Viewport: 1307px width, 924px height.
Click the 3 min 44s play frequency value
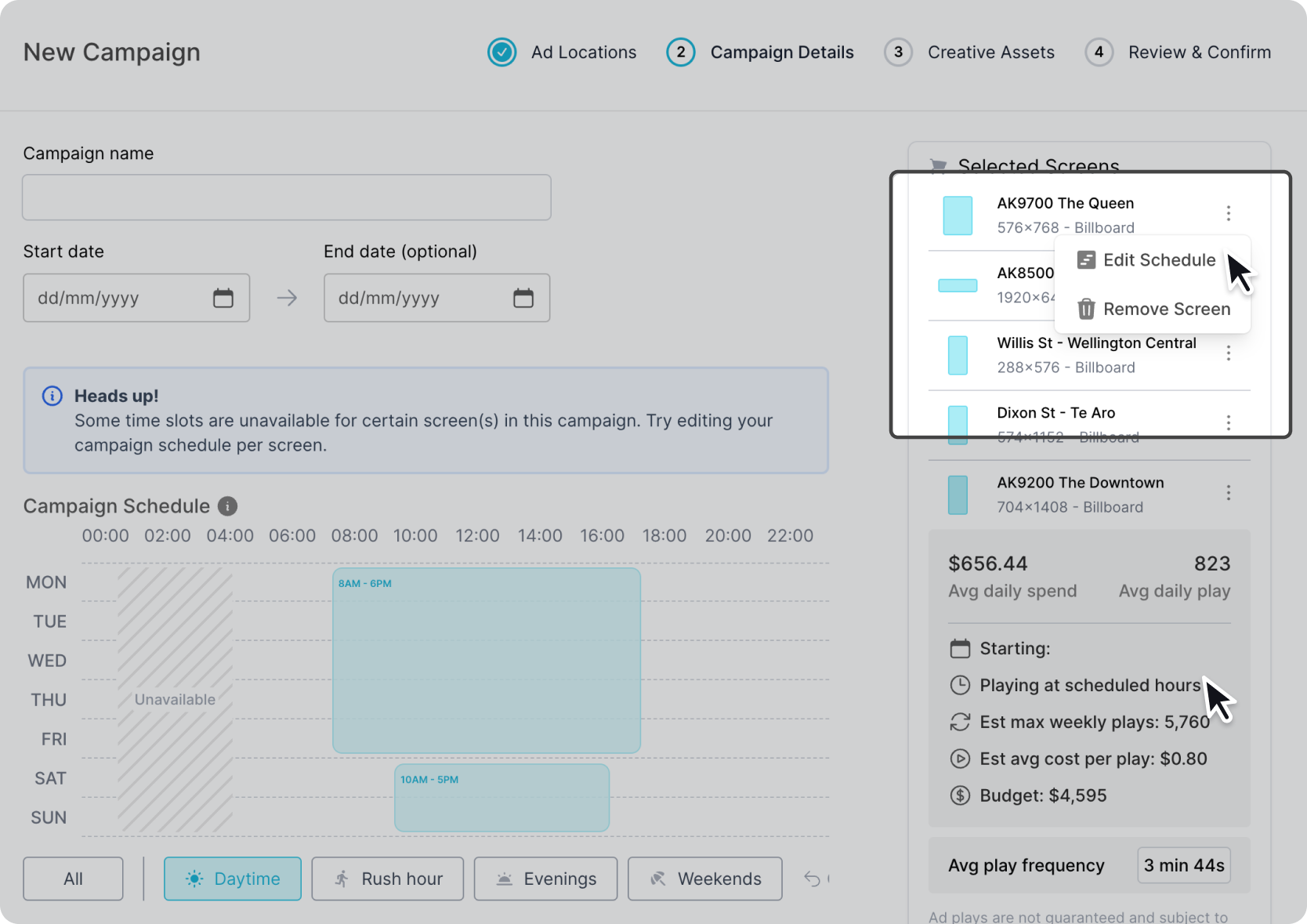[1184, 865]
